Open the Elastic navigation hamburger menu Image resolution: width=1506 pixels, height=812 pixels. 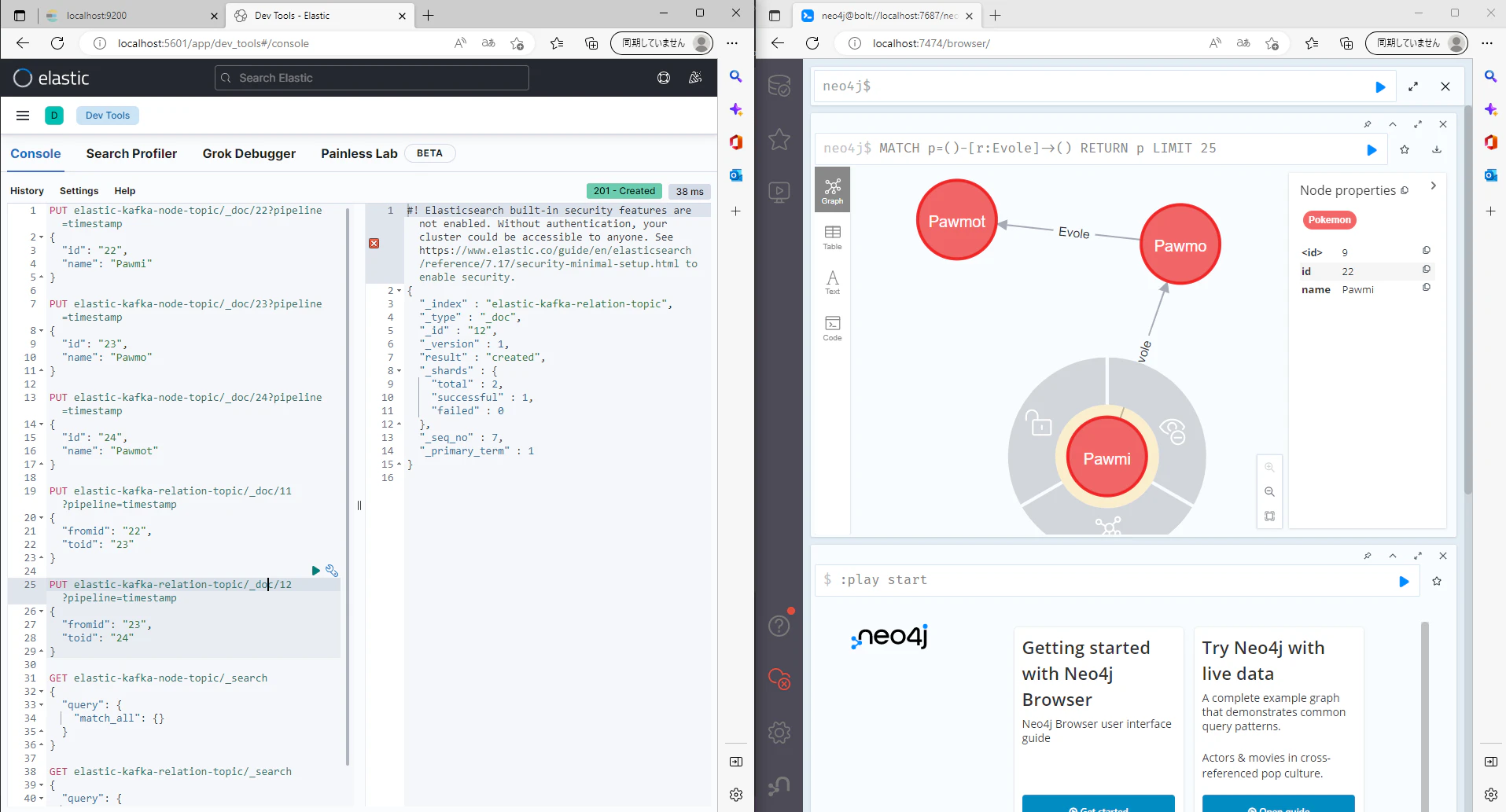pos(23,116)
